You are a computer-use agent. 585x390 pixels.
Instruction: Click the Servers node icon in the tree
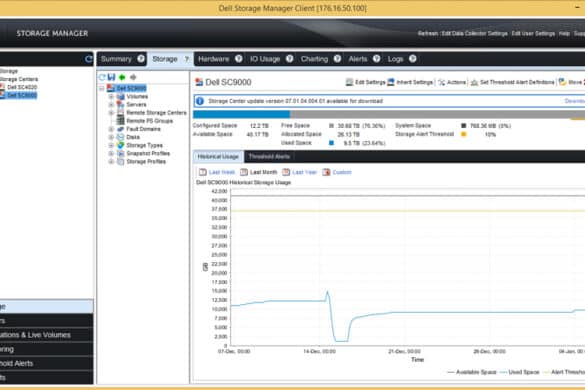click(121, 104)
